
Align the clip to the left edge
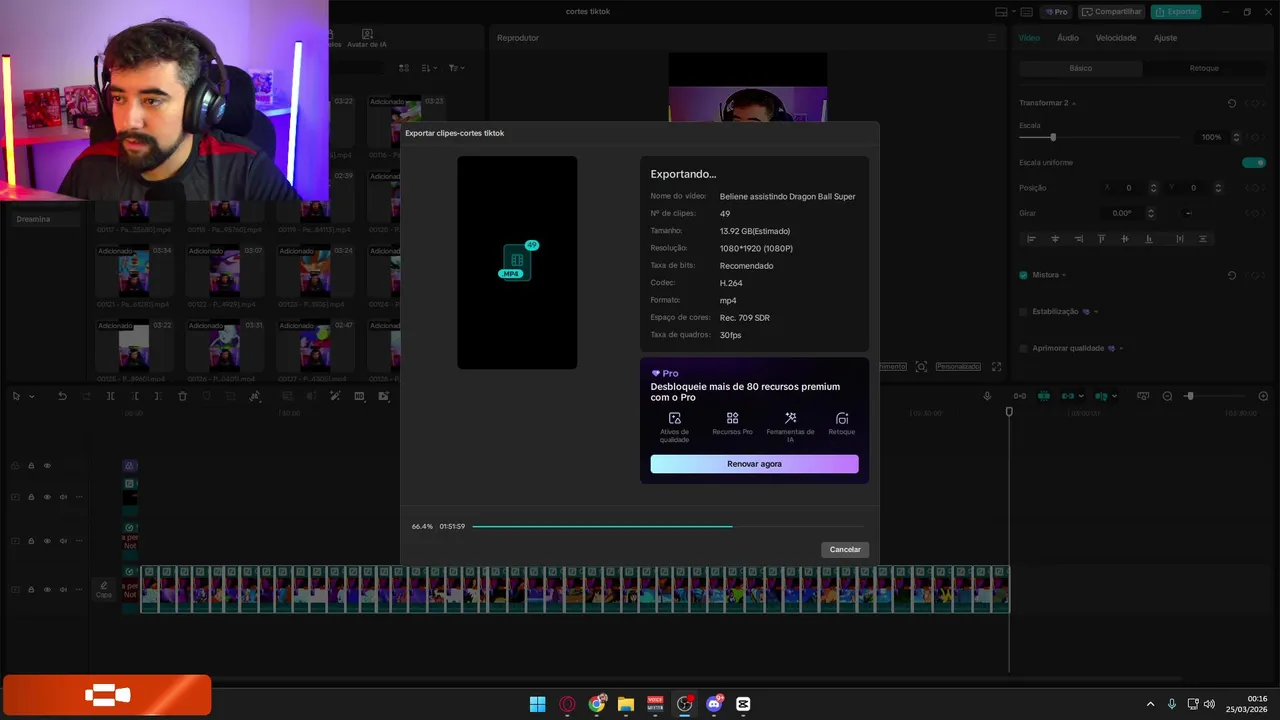[x=1031, y=239]
